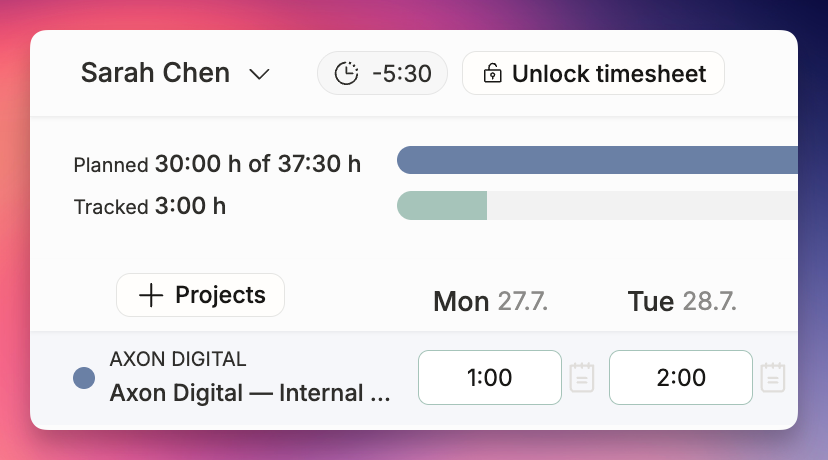The width and height of the screenshot is (828, 460).
Task: Click the gray unfilled part of Tracked bar
Action: 642,205
